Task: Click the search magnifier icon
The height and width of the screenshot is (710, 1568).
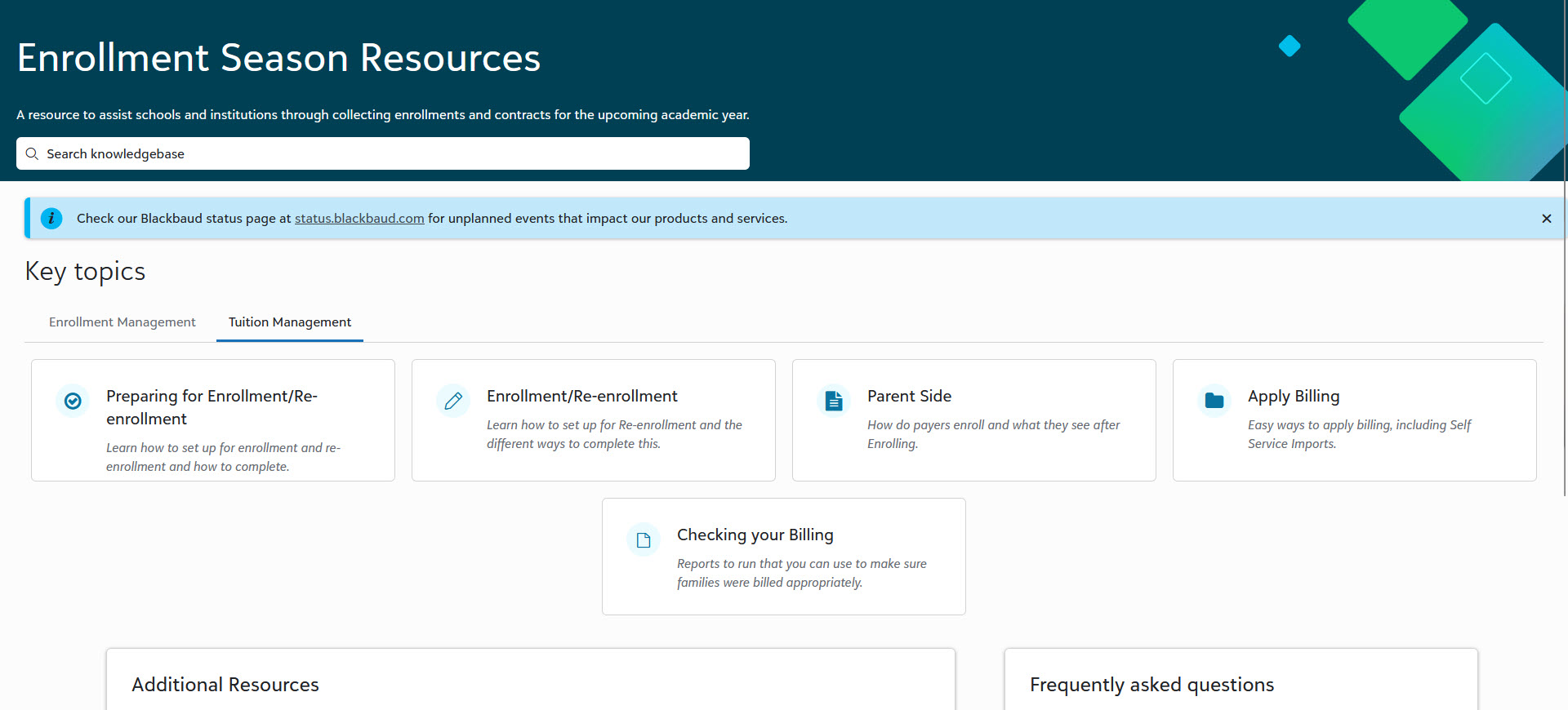Action: (32, 153)
